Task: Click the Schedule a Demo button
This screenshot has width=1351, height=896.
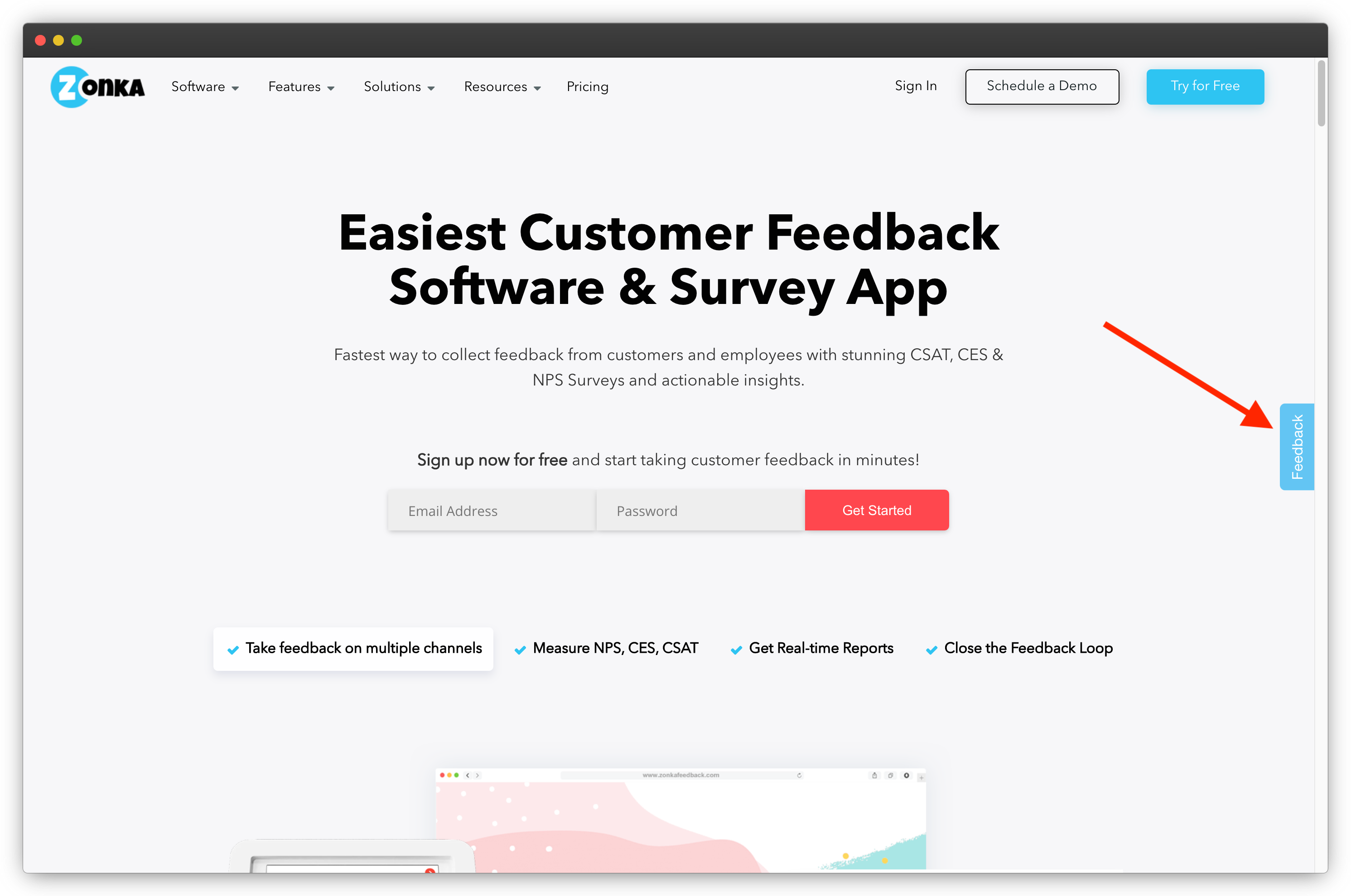Action: [1041, 86]
